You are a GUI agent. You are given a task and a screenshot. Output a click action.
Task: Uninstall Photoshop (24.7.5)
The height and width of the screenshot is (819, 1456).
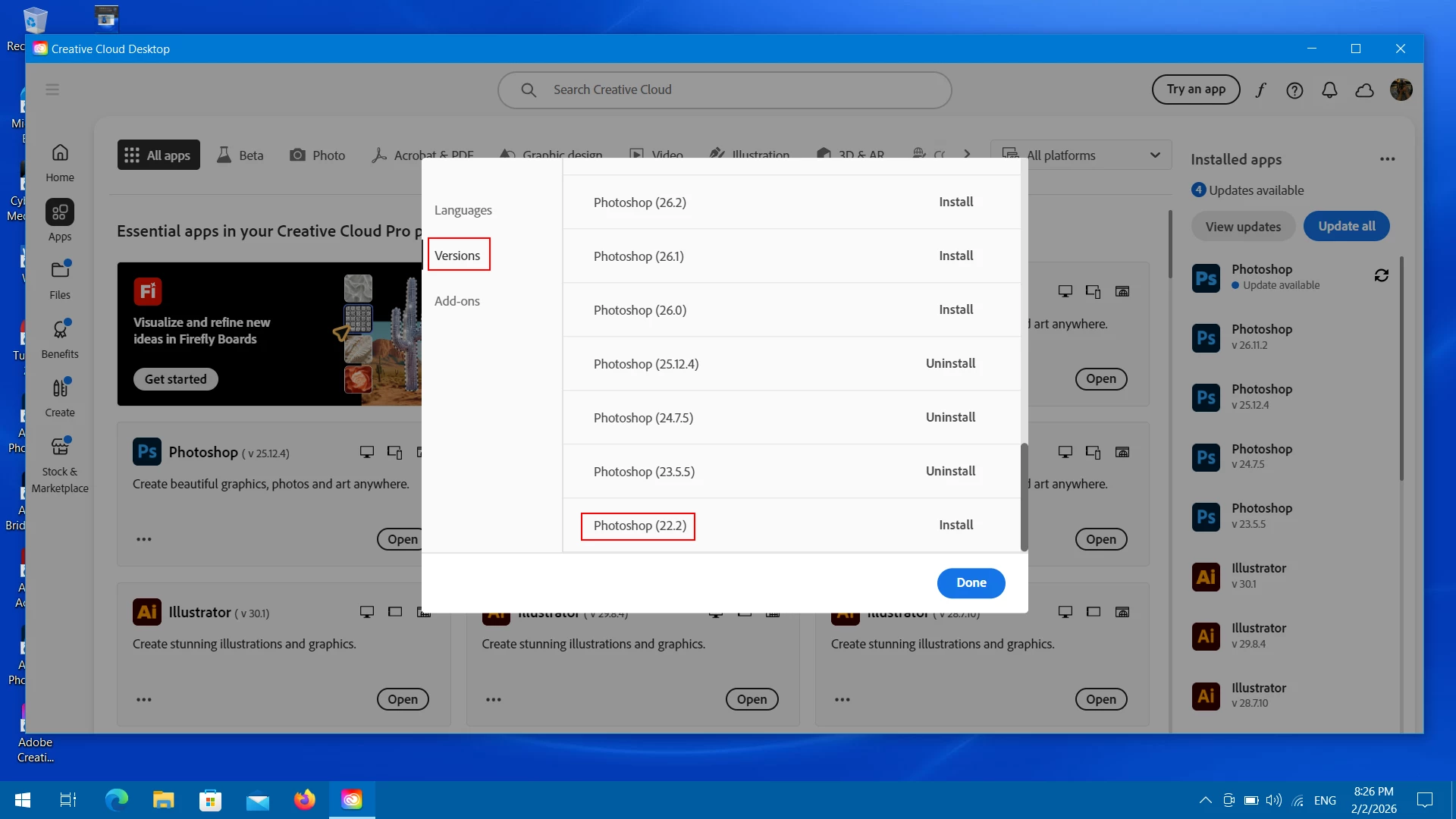point(950,417)
